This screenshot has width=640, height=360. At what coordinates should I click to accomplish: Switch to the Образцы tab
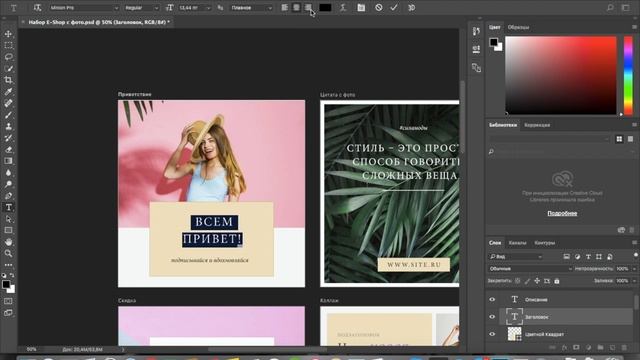518,27
